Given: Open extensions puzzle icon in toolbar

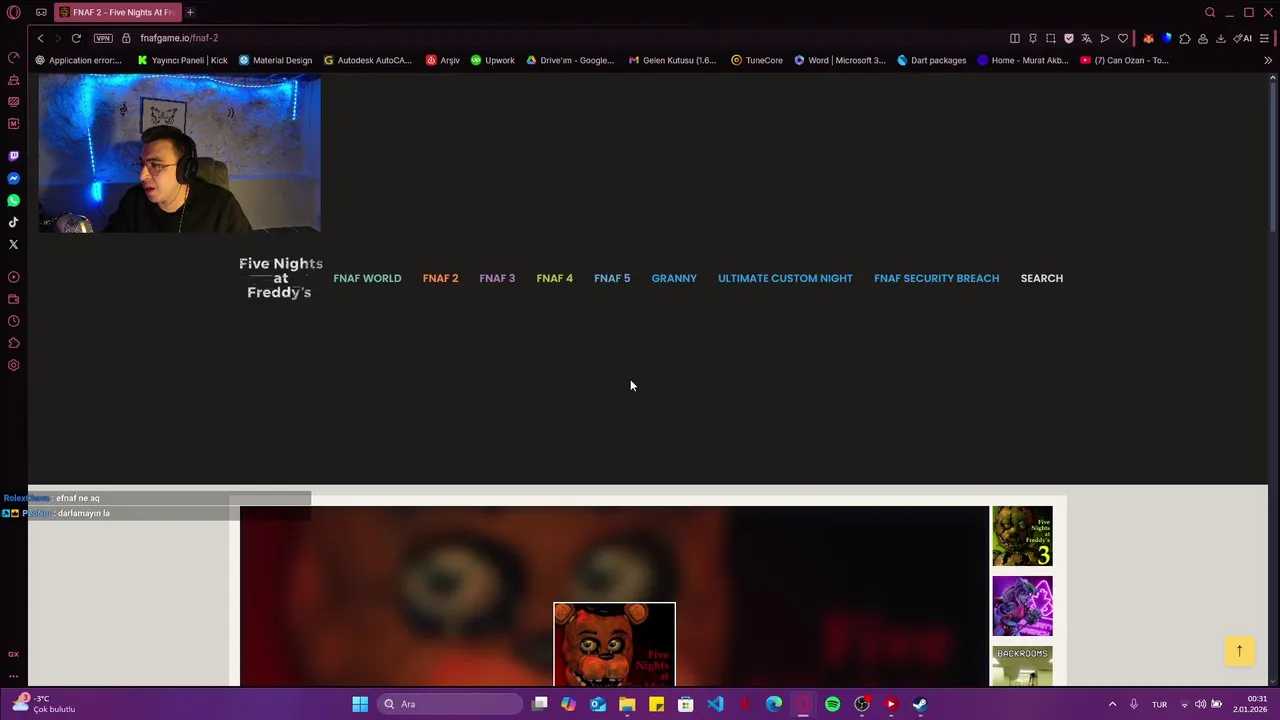Looking at the screenshot, I should click(1185, 38).
